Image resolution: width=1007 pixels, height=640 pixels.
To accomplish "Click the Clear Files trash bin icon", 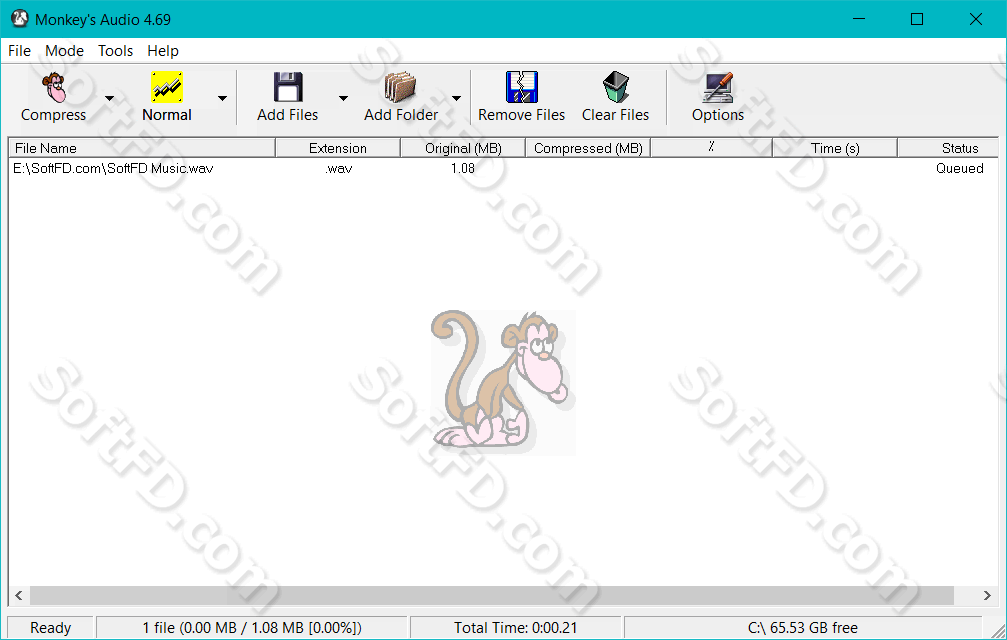I will tap(615, 87).
